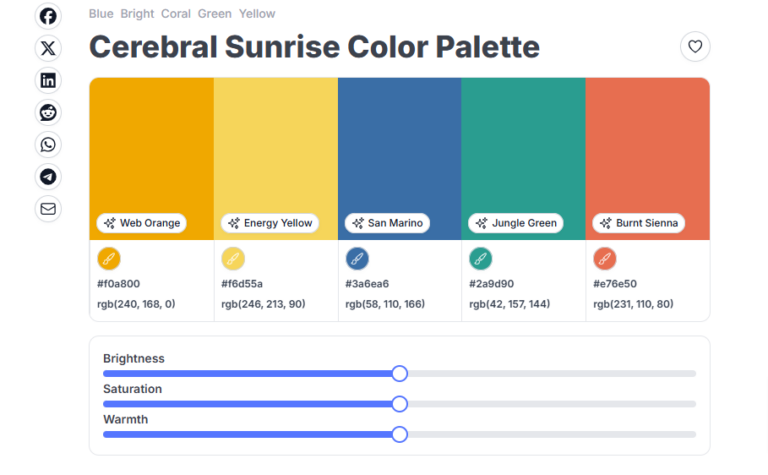Screen dimensions: 768x475
Task: Click the Burnt Sienna name badge
Action: (638, 223)
